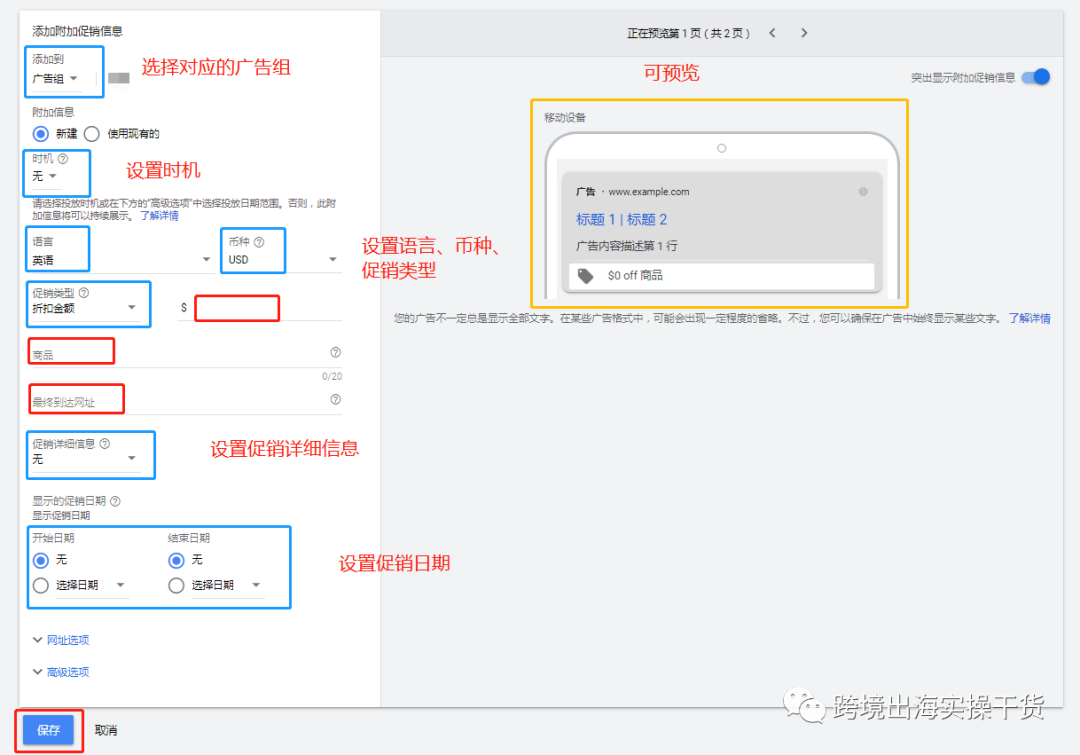Click the 促销详细信息 help icon

(106, 444)
